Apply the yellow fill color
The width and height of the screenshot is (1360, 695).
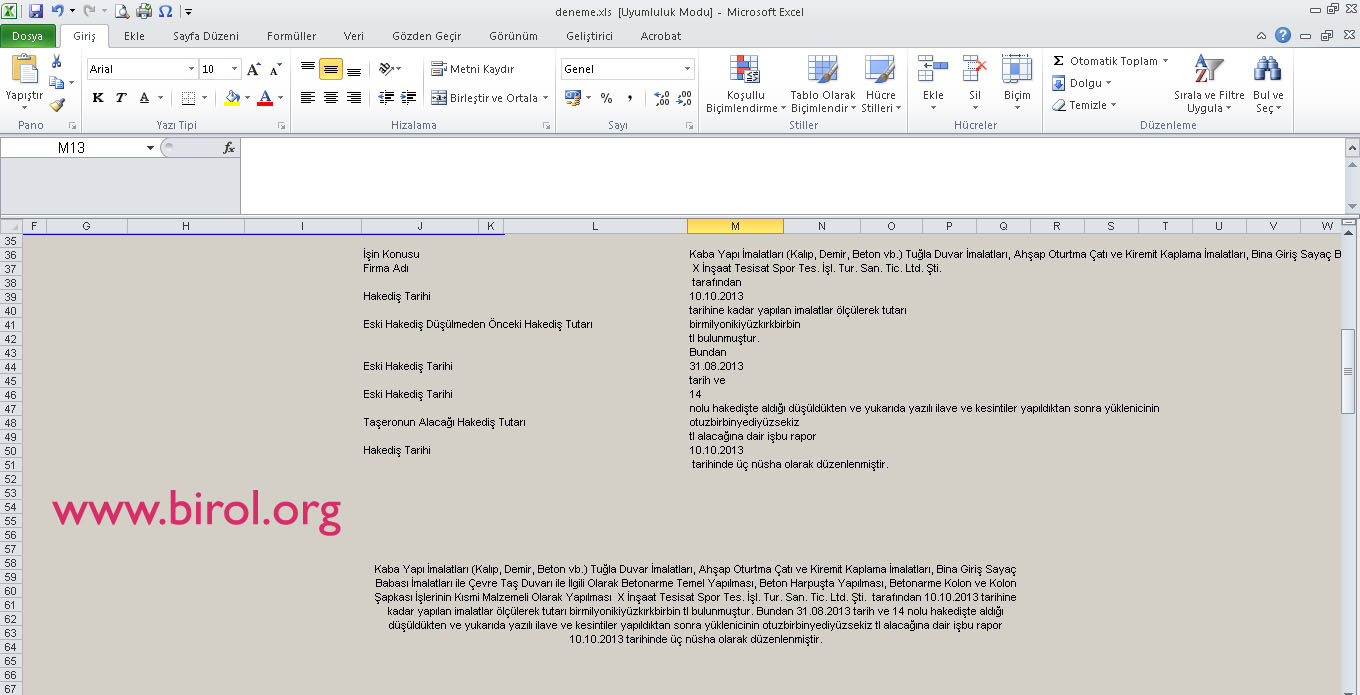pyautogui.click(x=232, y=98)
